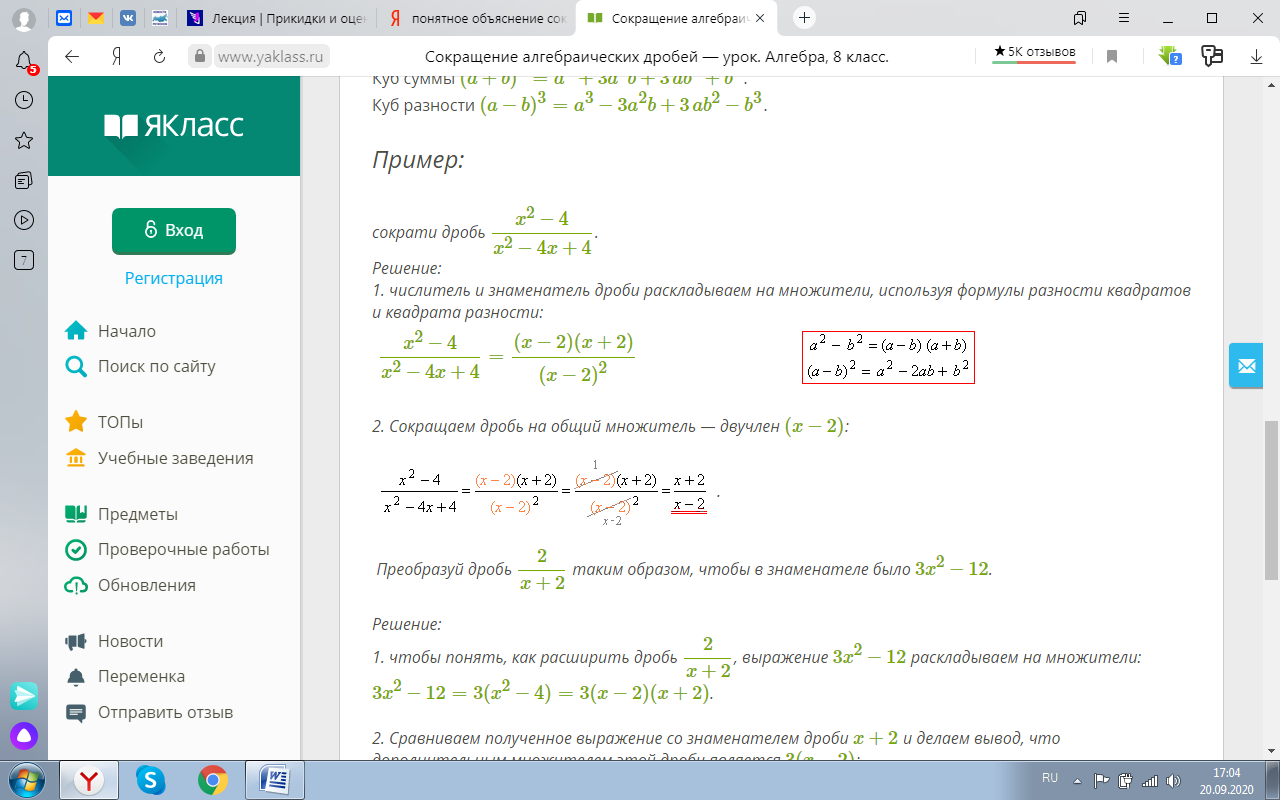Image resolution: width=1280 pixels, height=800 pixels.
Task: Open collections icon in sidebar
Action: pos(25,180)
